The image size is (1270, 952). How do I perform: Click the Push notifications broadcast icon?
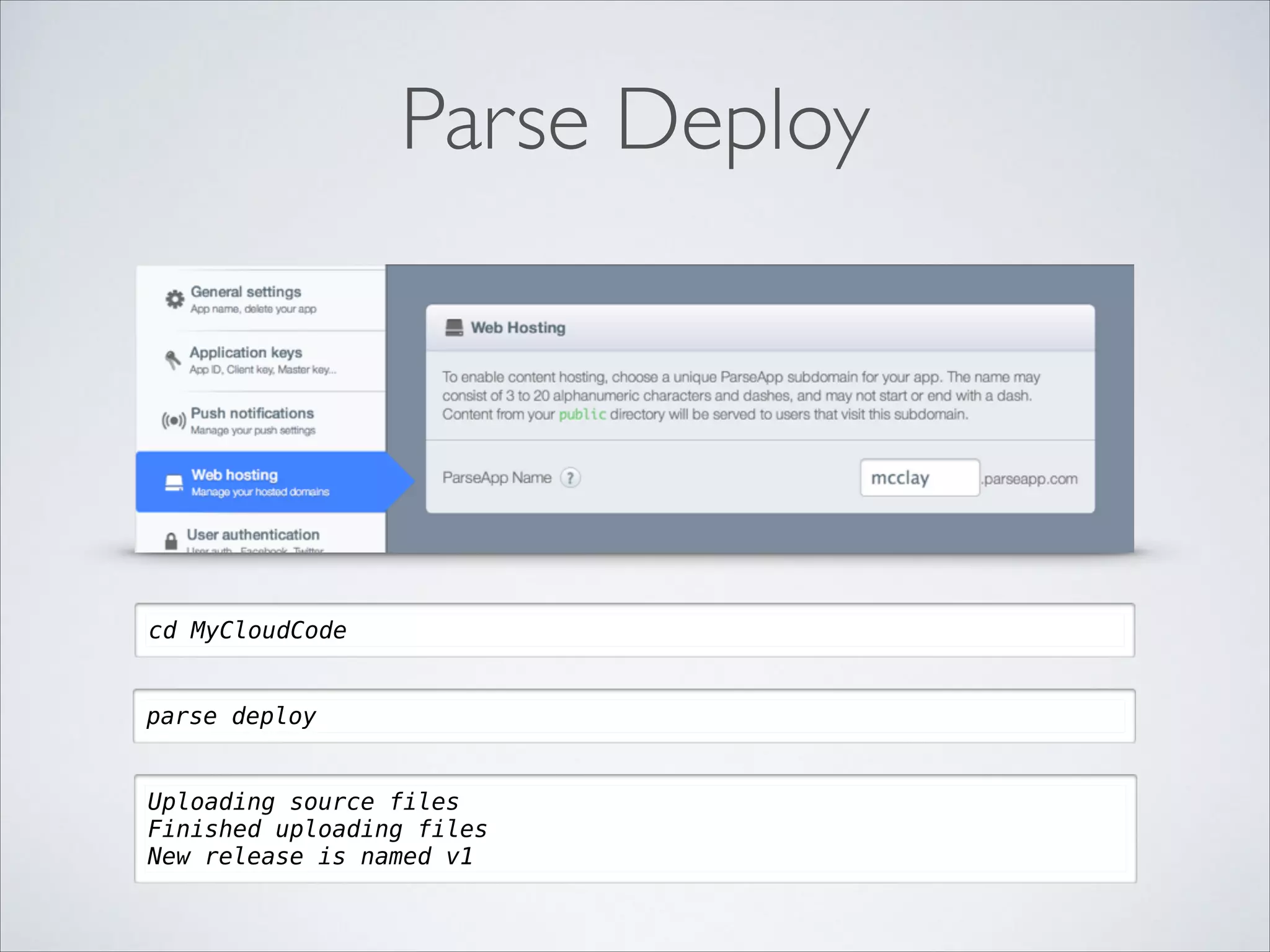(x=174, y=421)
